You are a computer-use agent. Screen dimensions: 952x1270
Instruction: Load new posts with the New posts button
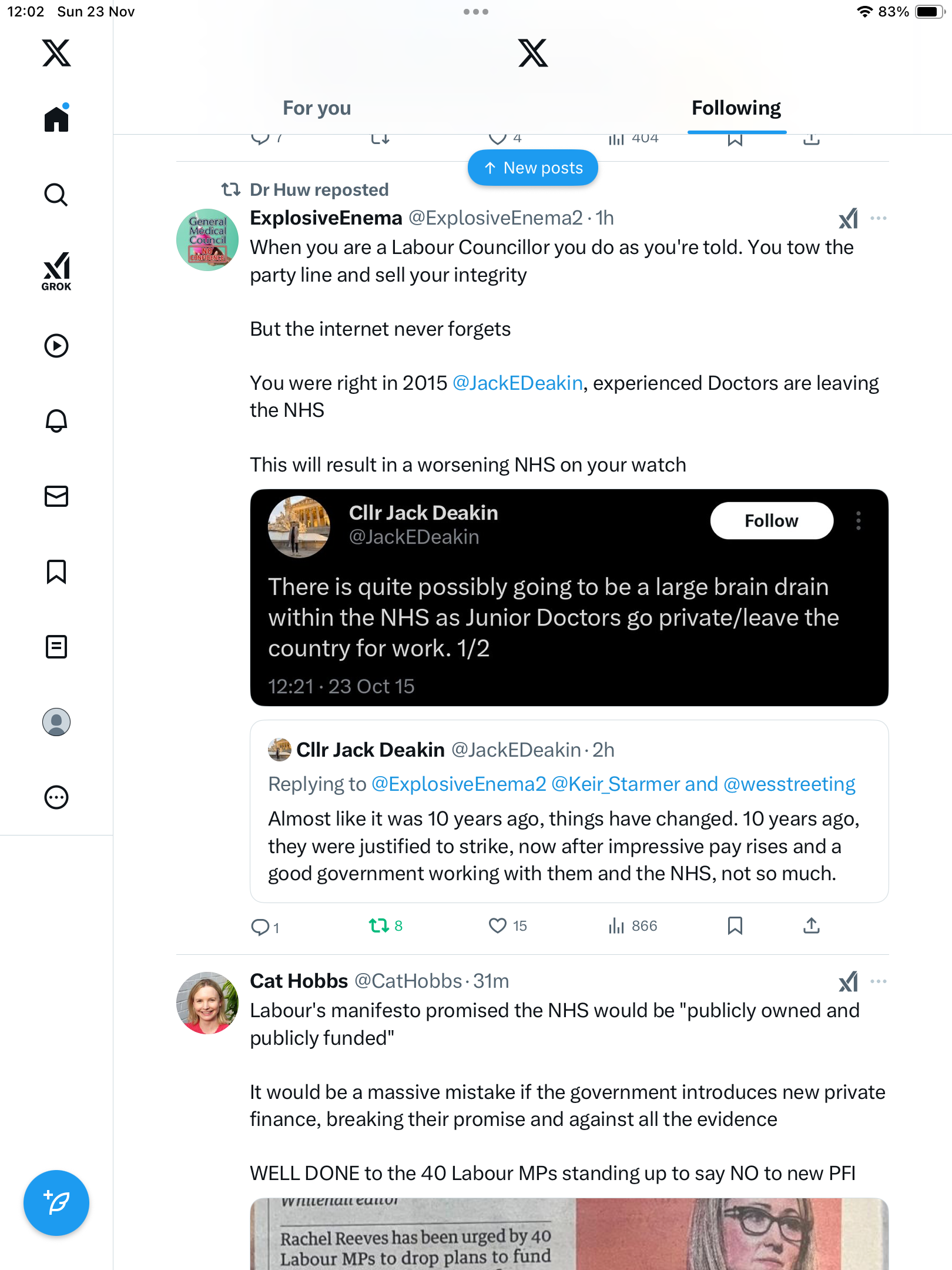point(533,168)
